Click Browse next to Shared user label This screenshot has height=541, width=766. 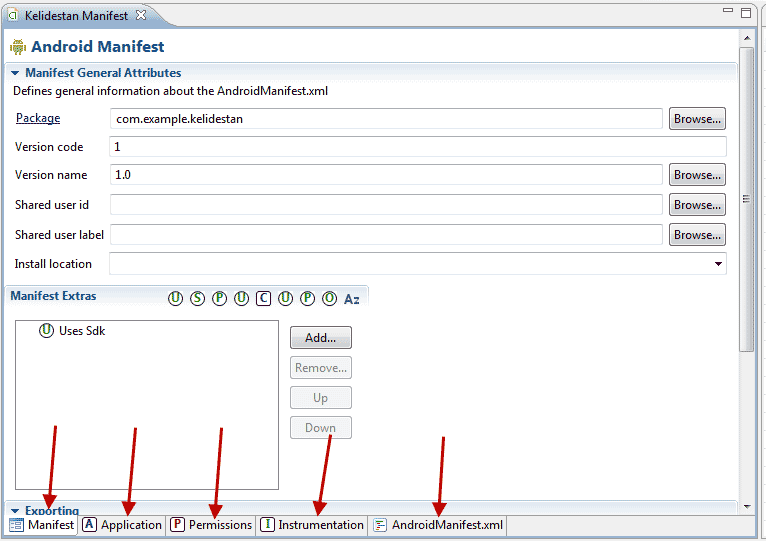[697, 235]
